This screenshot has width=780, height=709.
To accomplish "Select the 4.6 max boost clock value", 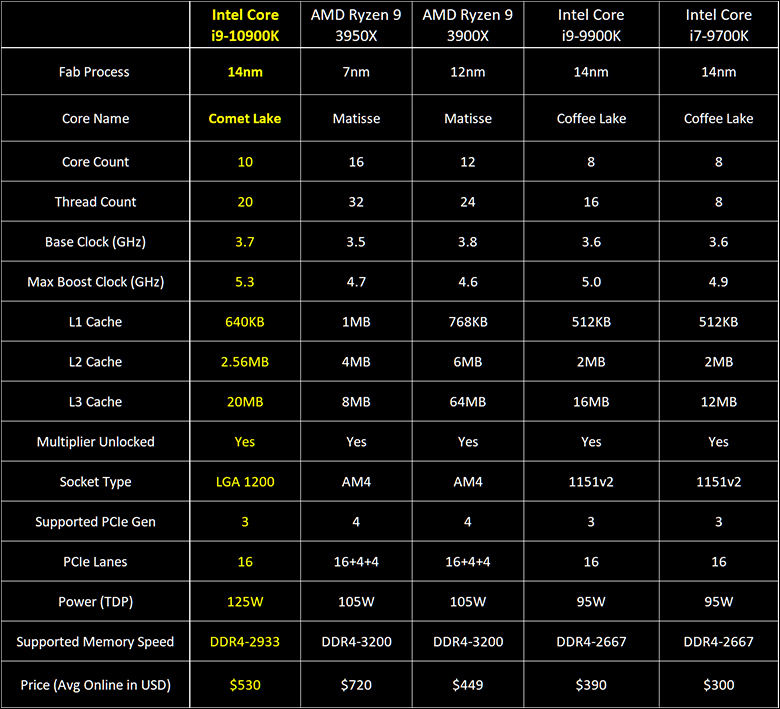I will [x=468, y=282].
